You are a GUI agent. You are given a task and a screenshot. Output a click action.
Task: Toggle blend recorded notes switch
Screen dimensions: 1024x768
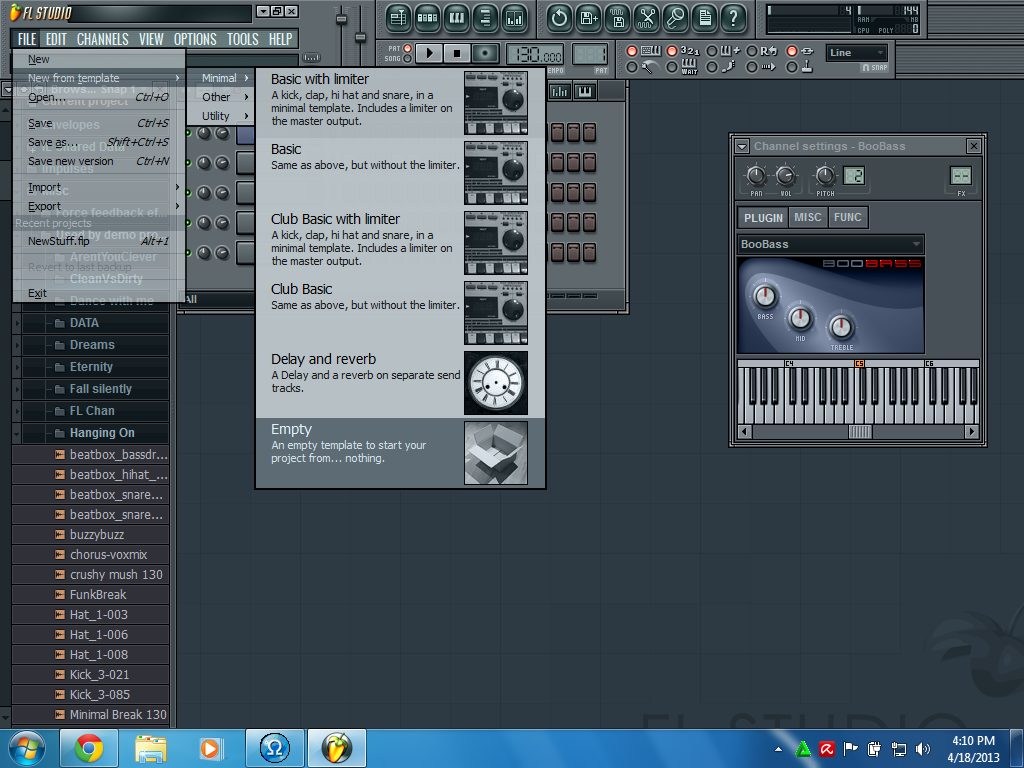[x=712, y=51]
